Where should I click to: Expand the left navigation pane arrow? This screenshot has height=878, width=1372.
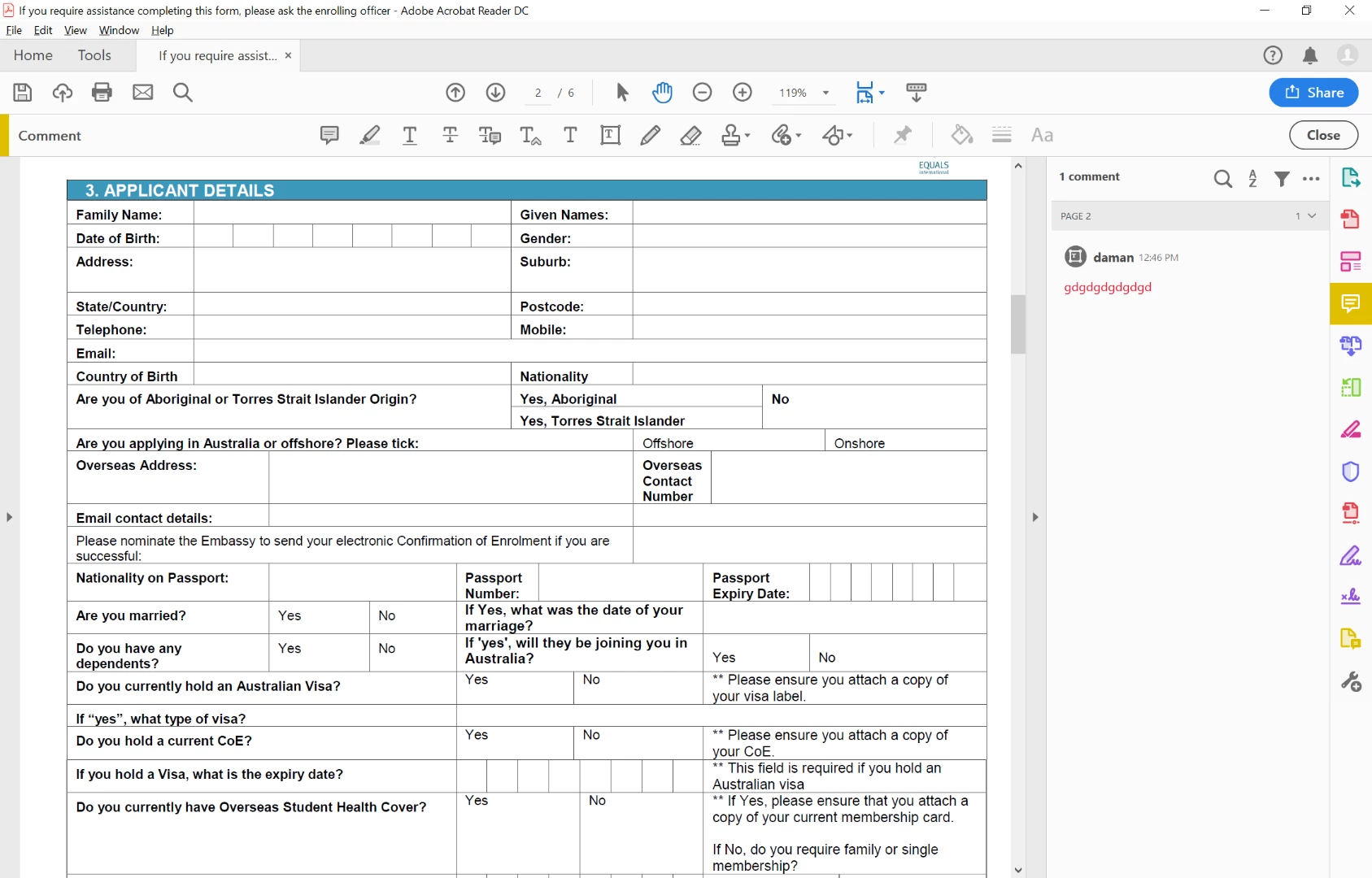(9, 517)
